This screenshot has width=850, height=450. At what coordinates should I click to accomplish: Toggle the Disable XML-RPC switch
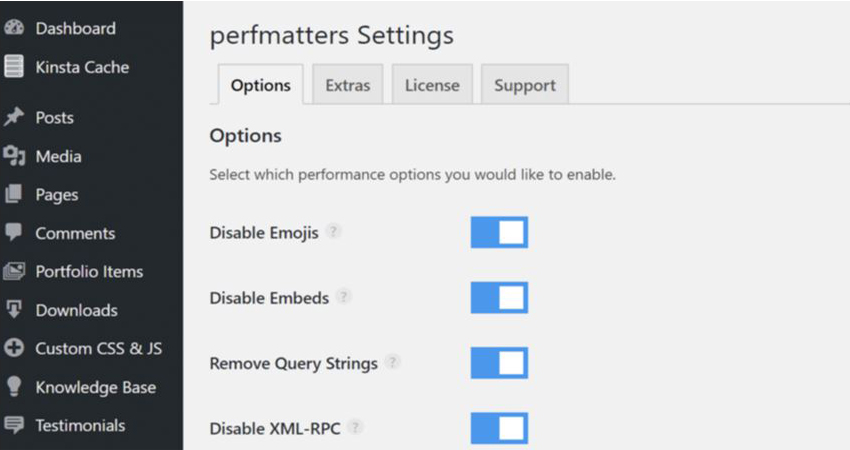tap(499, 428)
